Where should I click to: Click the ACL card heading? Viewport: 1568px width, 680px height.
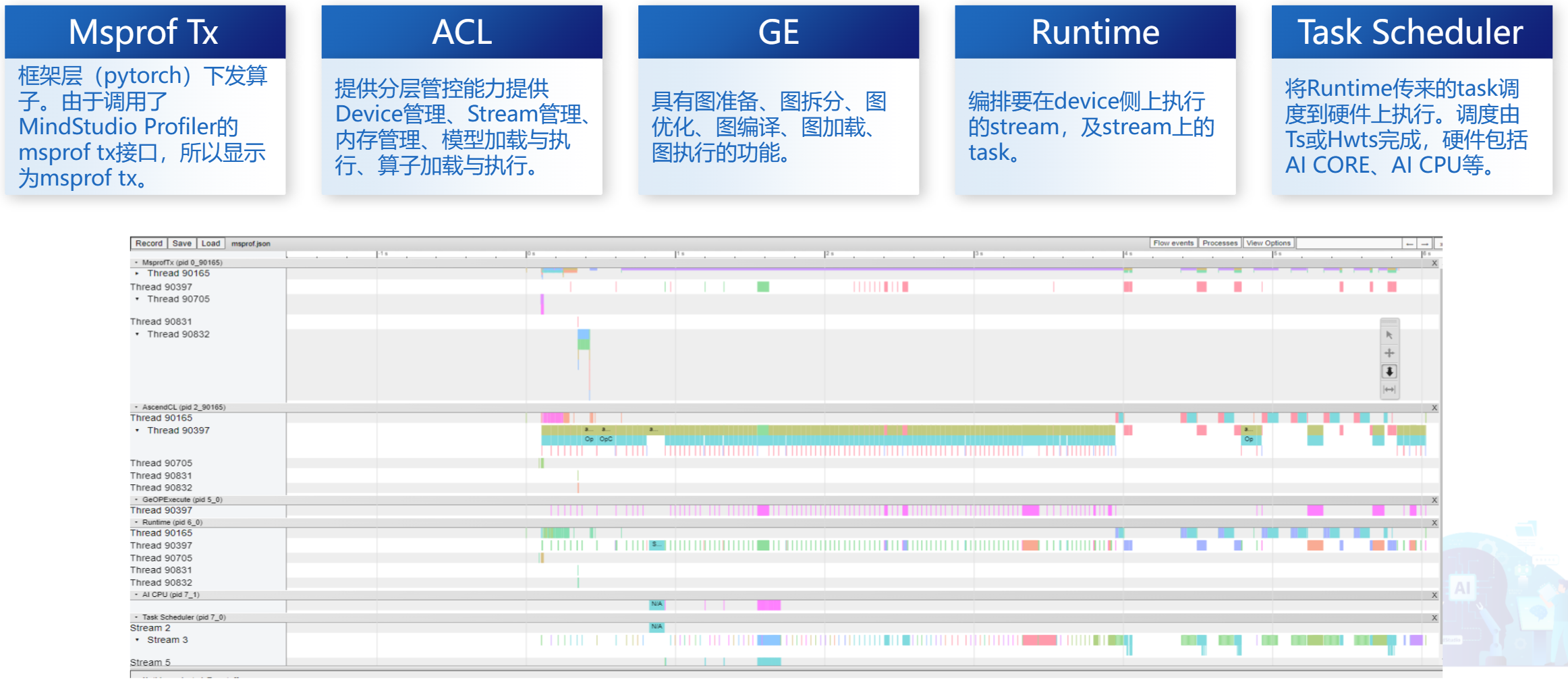point(461,32)
